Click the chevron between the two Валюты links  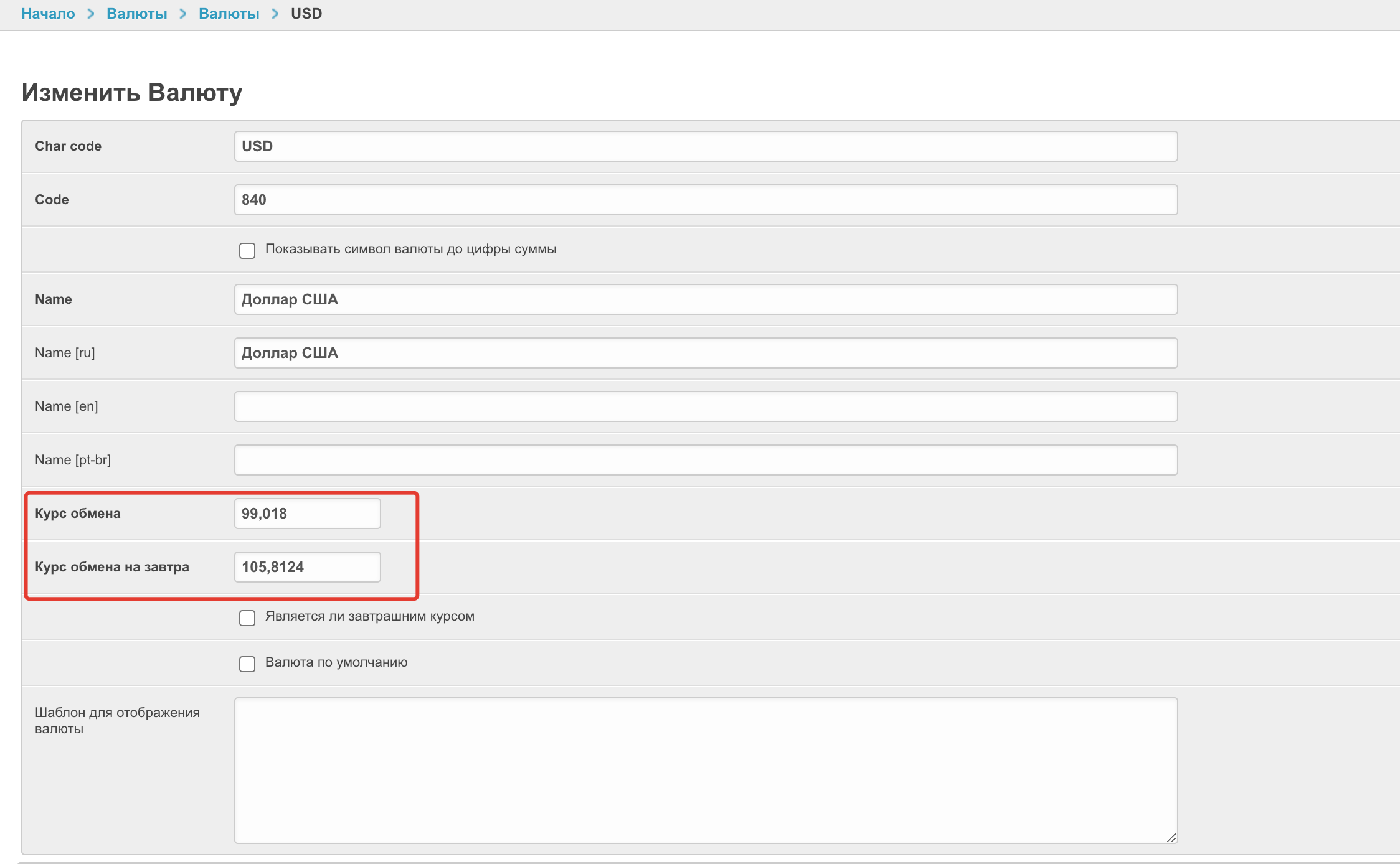pos(183,14)
